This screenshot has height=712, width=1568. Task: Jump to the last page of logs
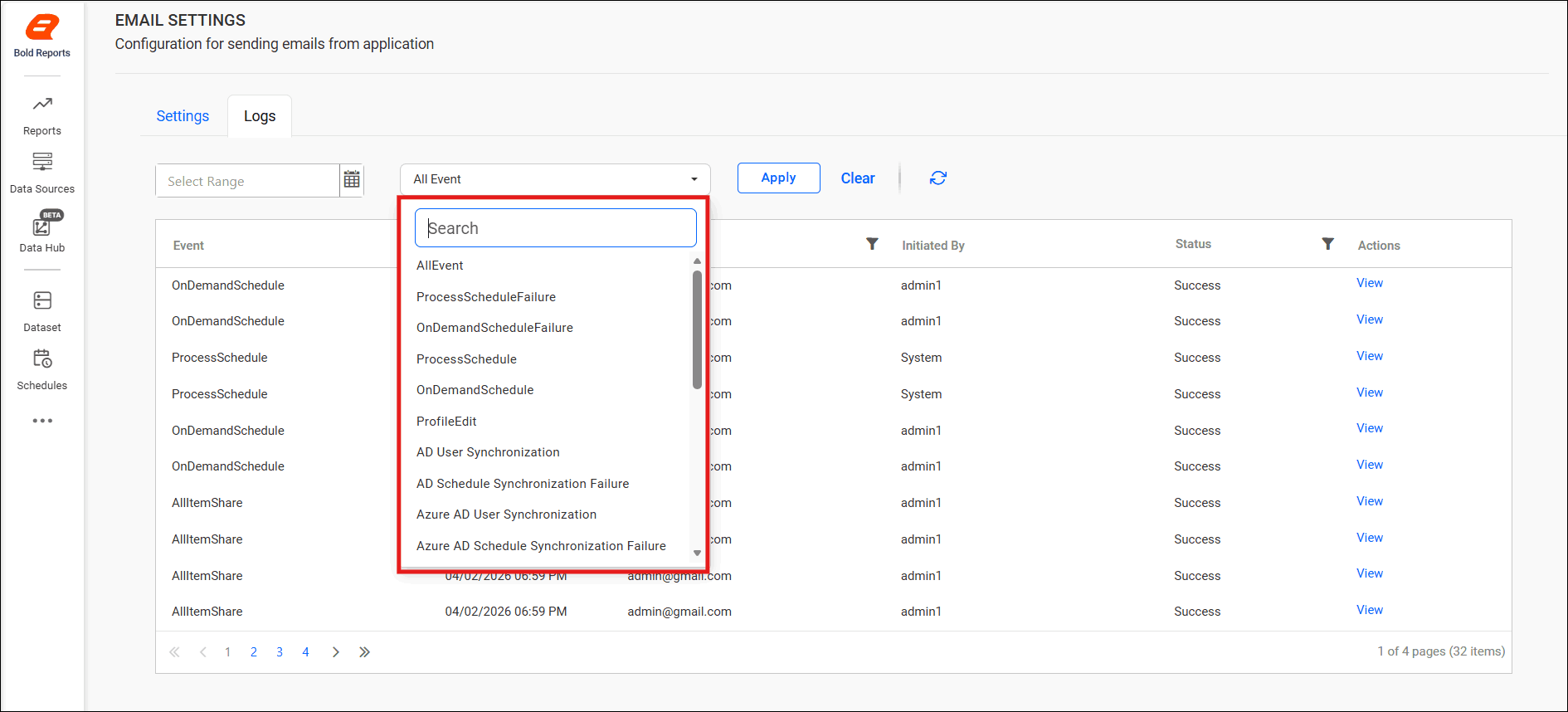pos(364,652)
